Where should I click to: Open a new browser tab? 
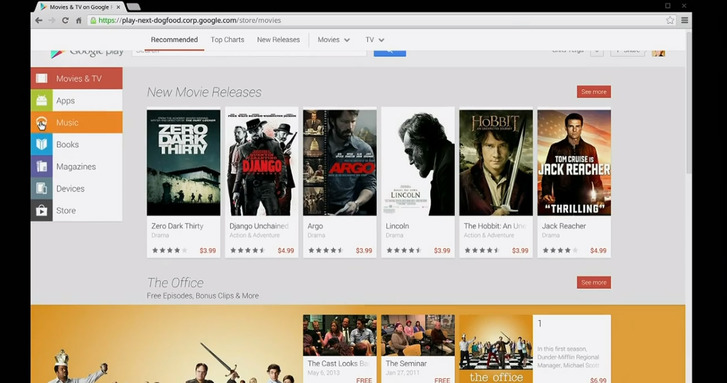pos(133,6)
